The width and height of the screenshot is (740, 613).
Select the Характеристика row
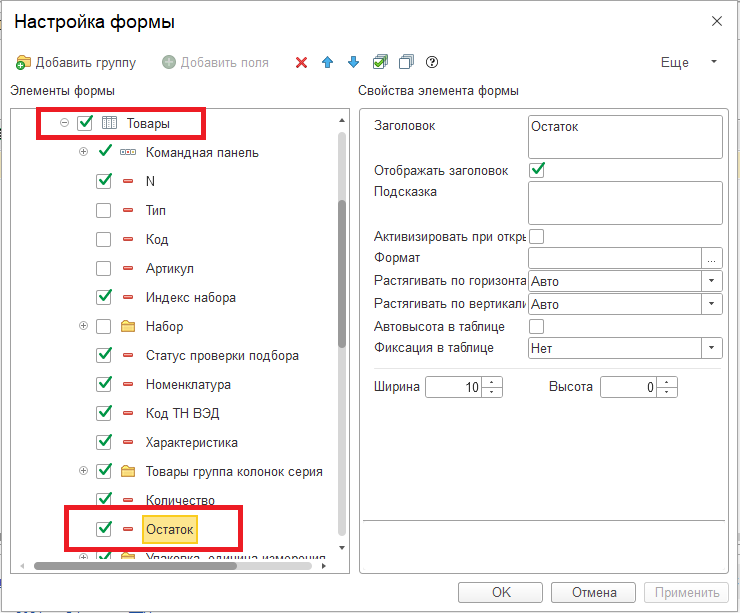[x=191, y=442]
